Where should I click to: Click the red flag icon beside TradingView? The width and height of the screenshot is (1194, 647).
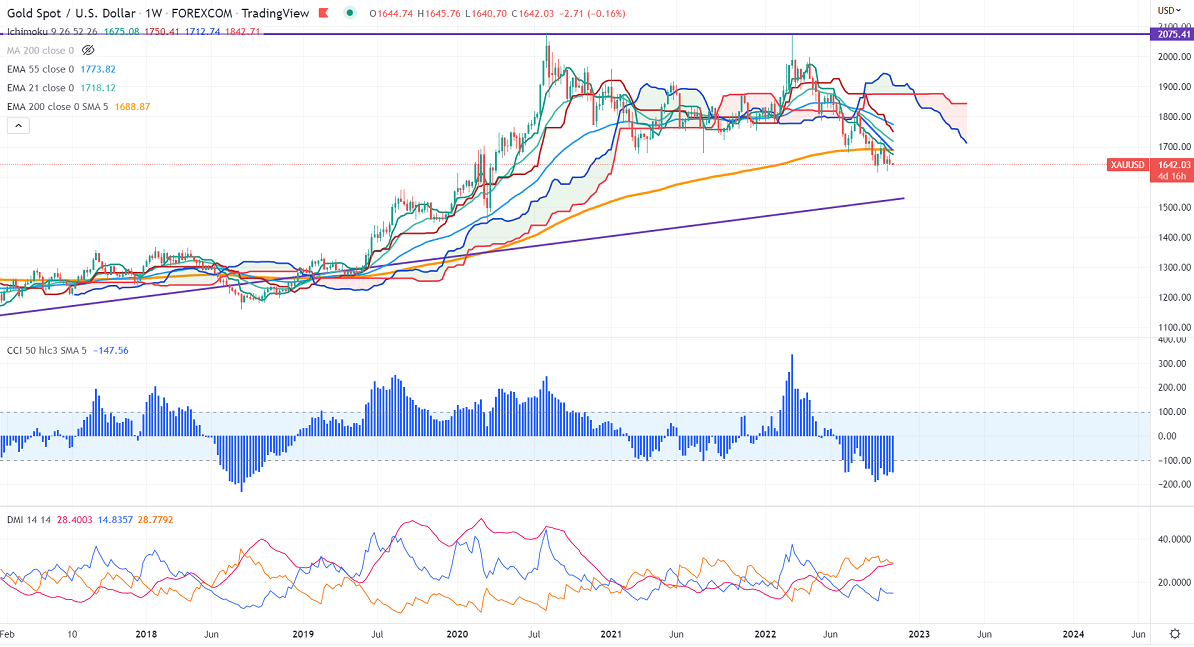[x=324, y=13]
